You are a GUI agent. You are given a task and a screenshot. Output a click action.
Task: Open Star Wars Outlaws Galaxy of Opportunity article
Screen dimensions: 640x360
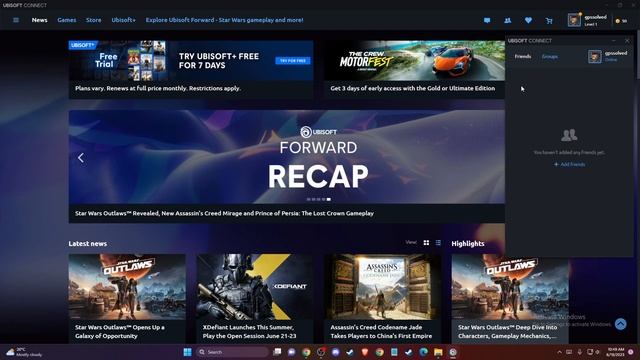coord(127,298)
